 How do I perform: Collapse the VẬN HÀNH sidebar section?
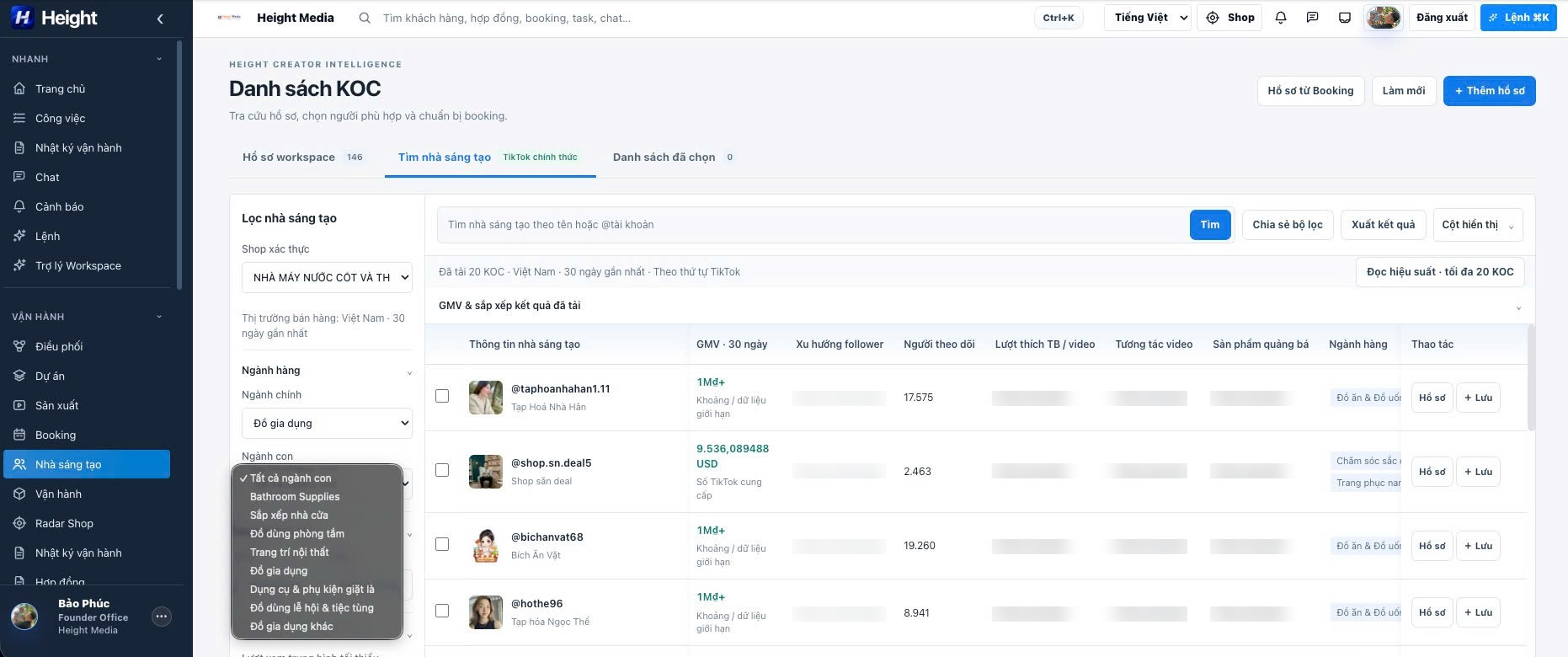point(159,317)
